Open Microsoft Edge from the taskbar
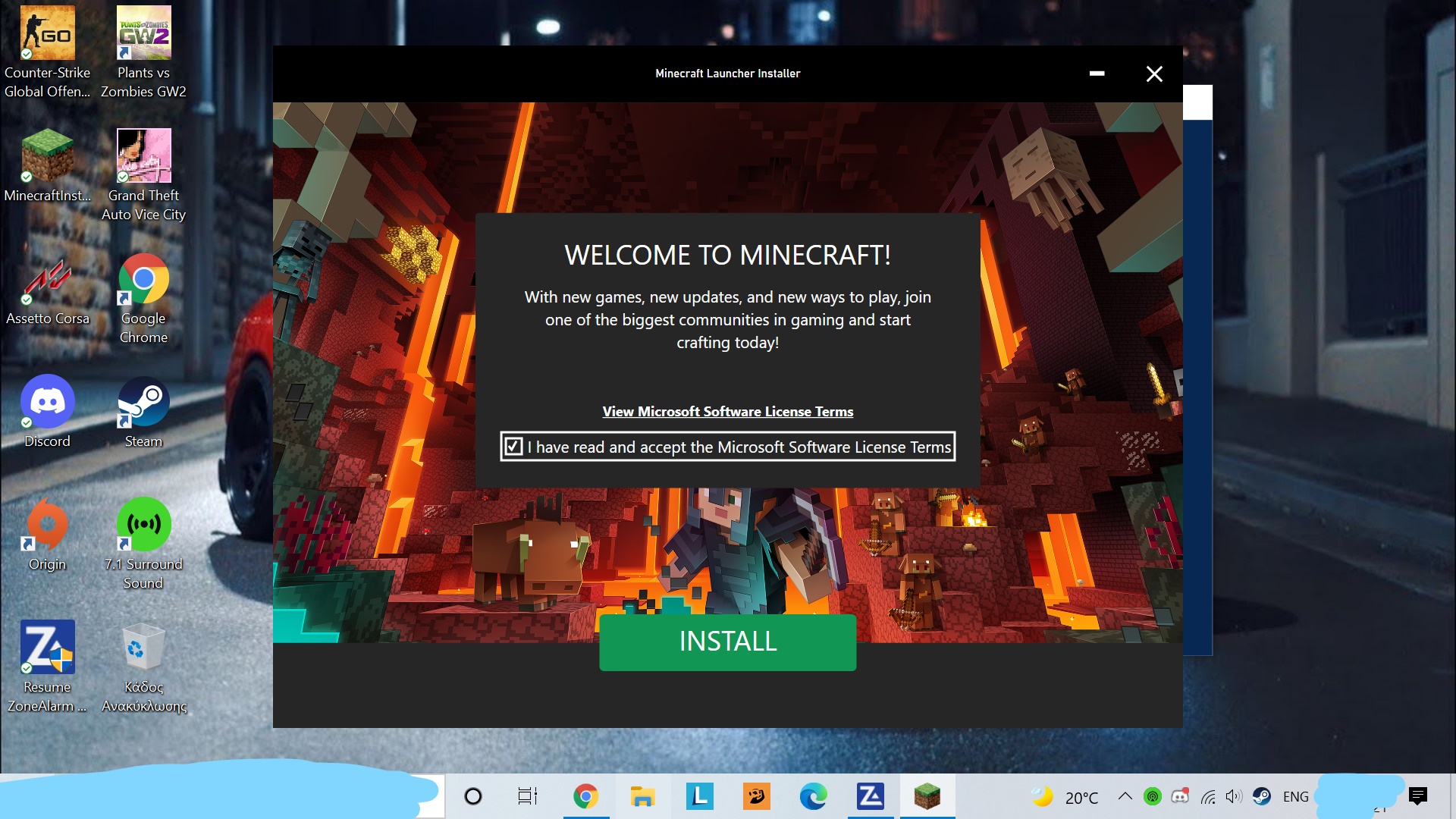Screen dimensions: 1456x819 click(813, 796)
